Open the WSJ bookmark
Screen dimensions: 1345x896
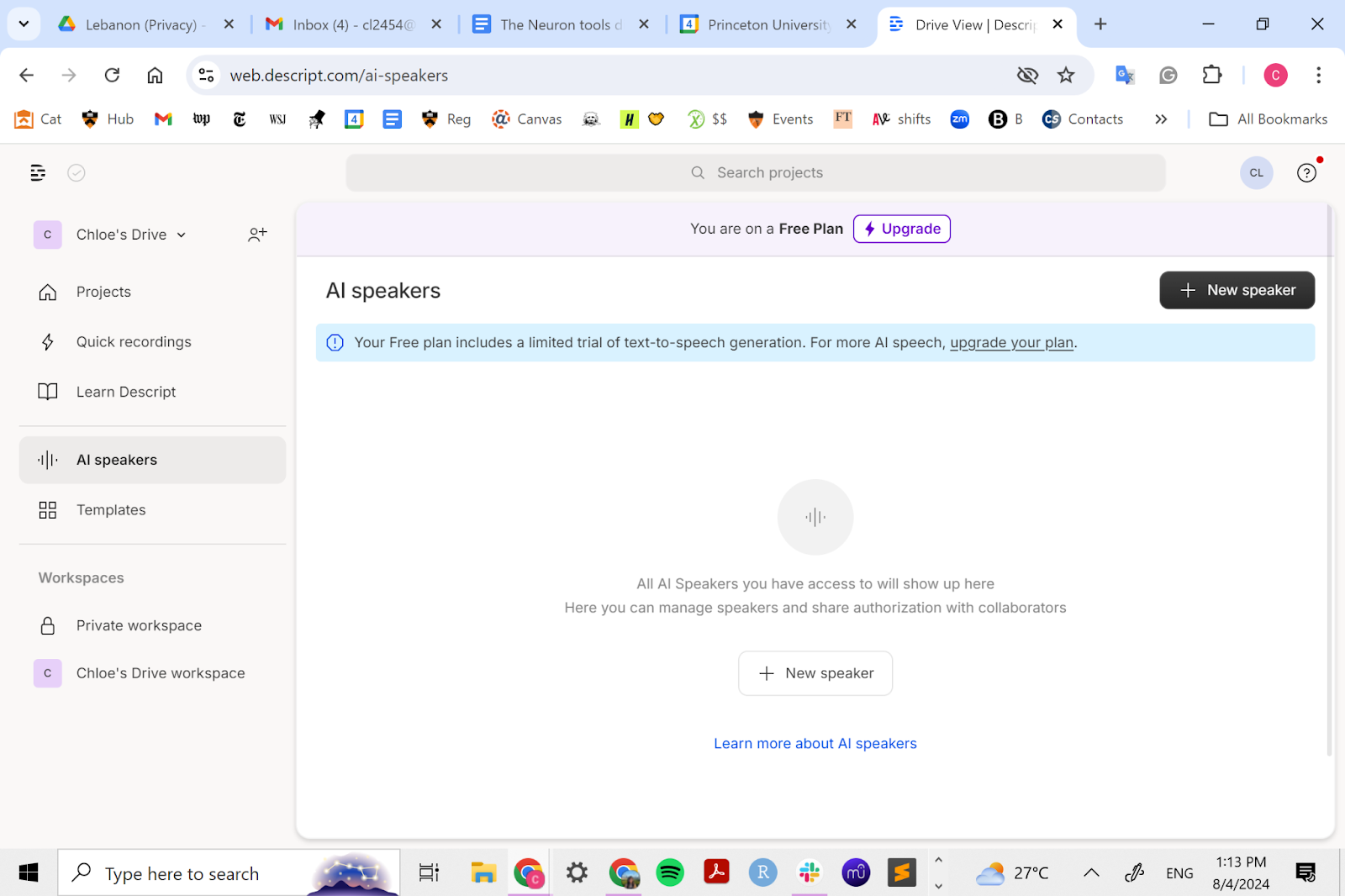pos(277,119)
